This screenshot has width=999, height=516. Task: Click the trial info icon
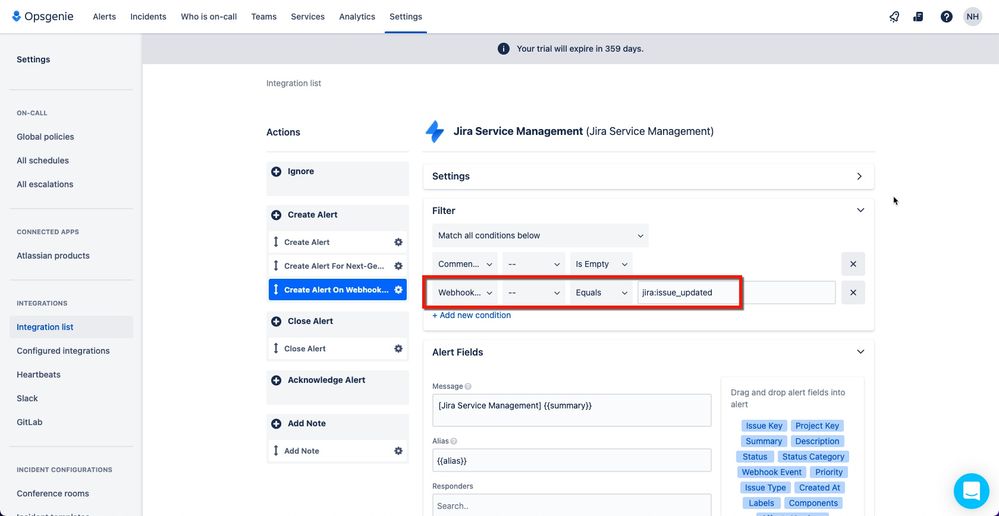point(503,48)
